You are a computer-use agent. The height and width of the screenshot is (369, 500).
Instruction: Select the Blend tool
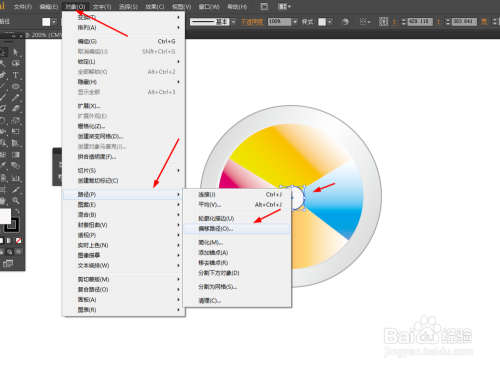16,166
